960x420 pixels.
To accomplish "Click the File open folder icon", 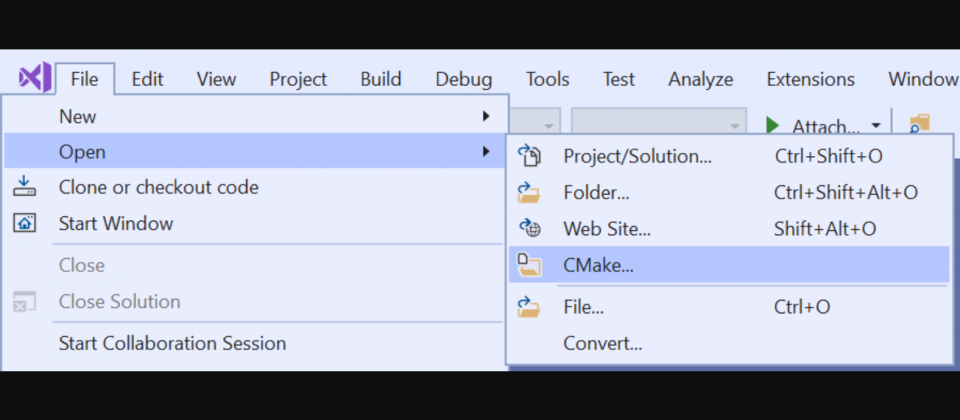I will 528,307.
